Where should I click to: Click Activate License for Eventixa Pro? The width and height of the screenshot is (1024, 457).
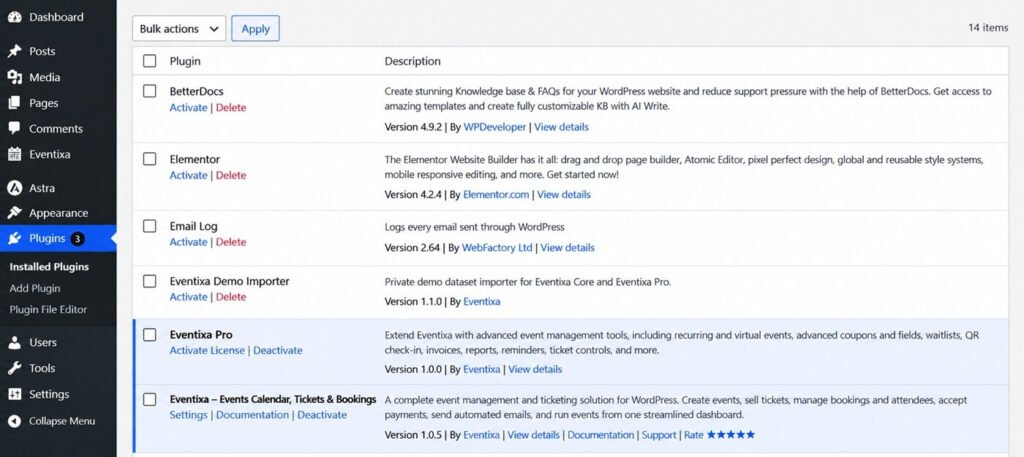tap(207, 351)
